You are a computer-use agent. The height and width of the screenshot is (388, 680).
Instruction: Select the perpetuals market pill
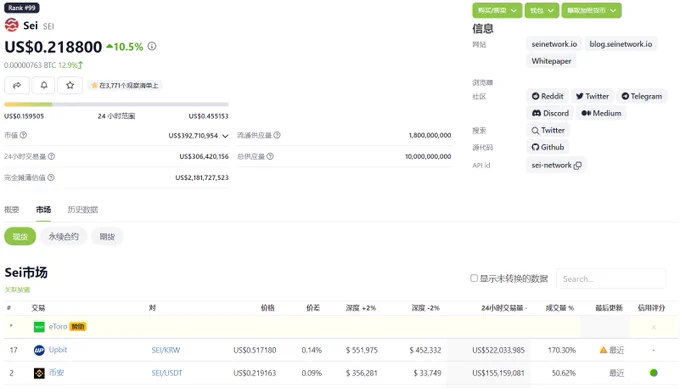click(x=64, y=237)
